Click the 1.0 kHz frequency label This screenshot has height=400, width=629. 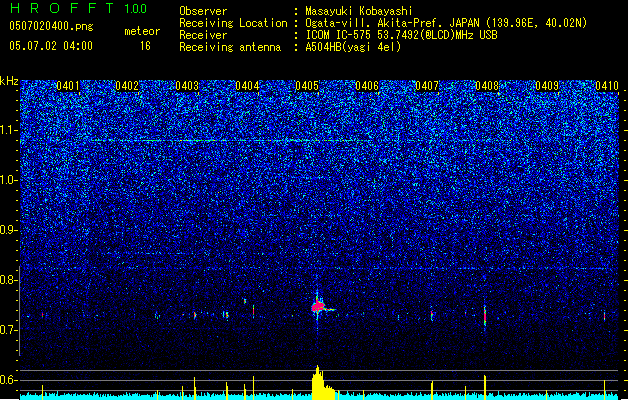click(8, 180)
